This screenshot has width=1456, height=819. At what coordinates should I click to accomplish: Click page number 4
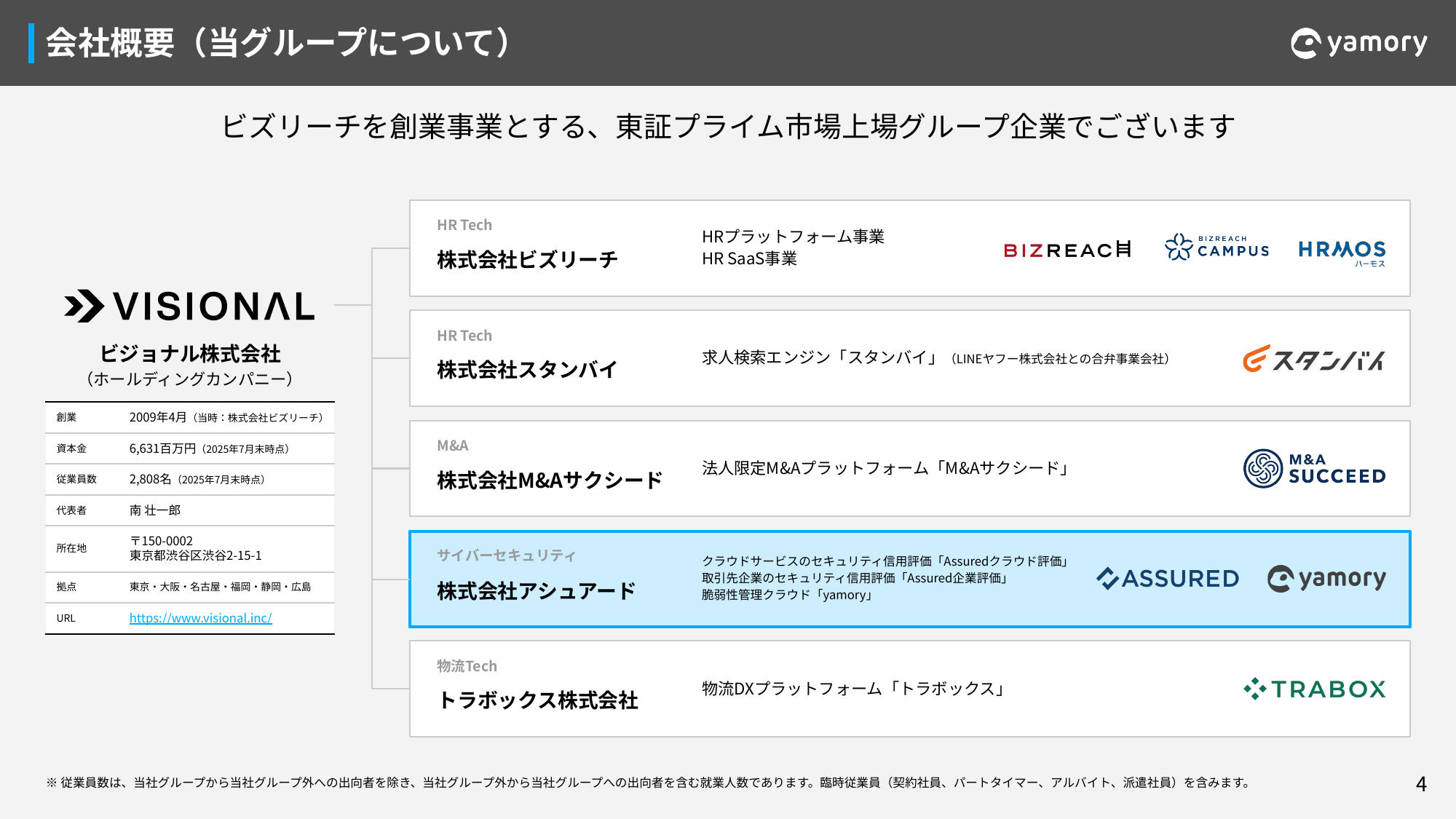click(x=1420, y=784)
